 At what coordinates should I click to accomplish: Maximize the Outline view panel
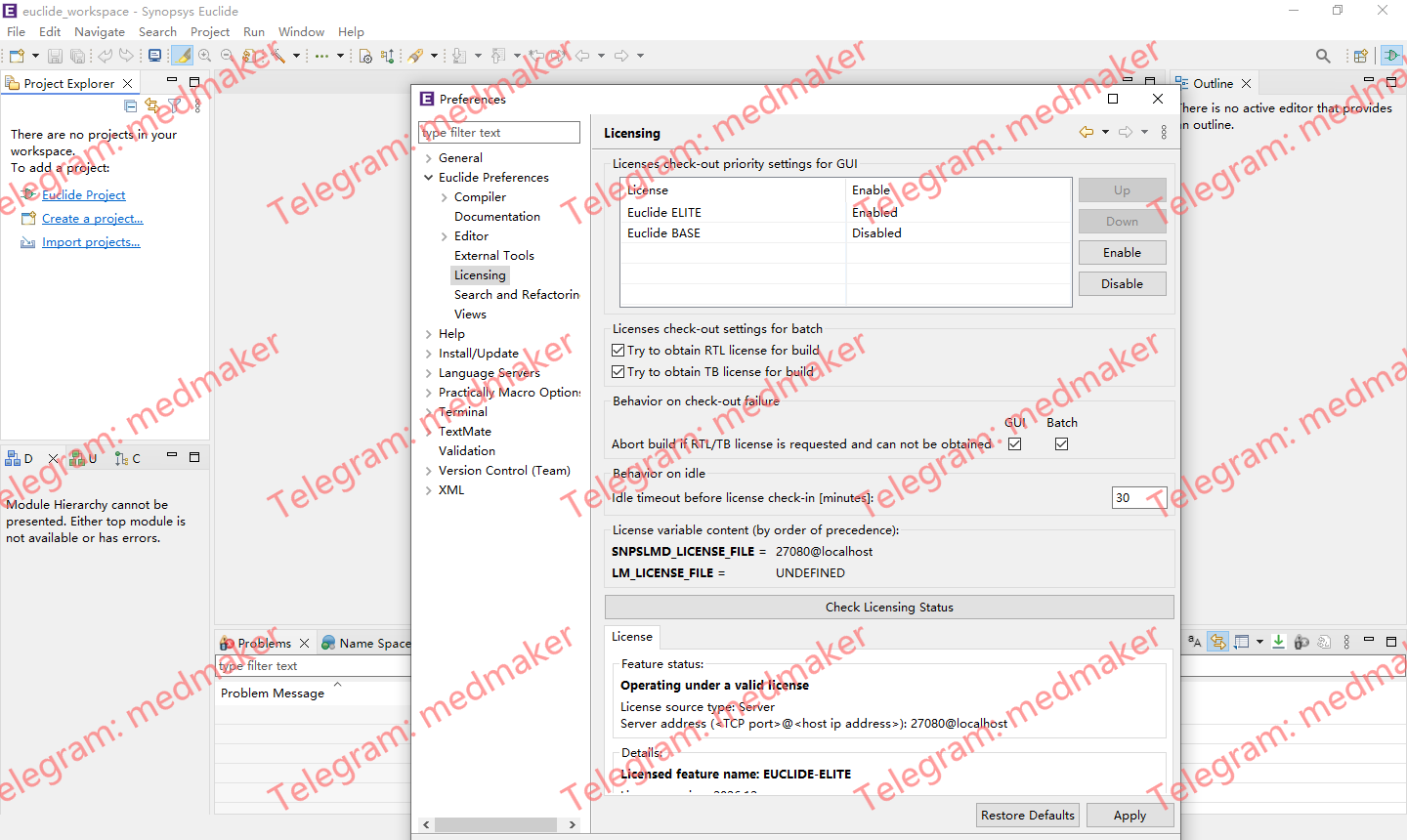click(x=1391, y=82)
